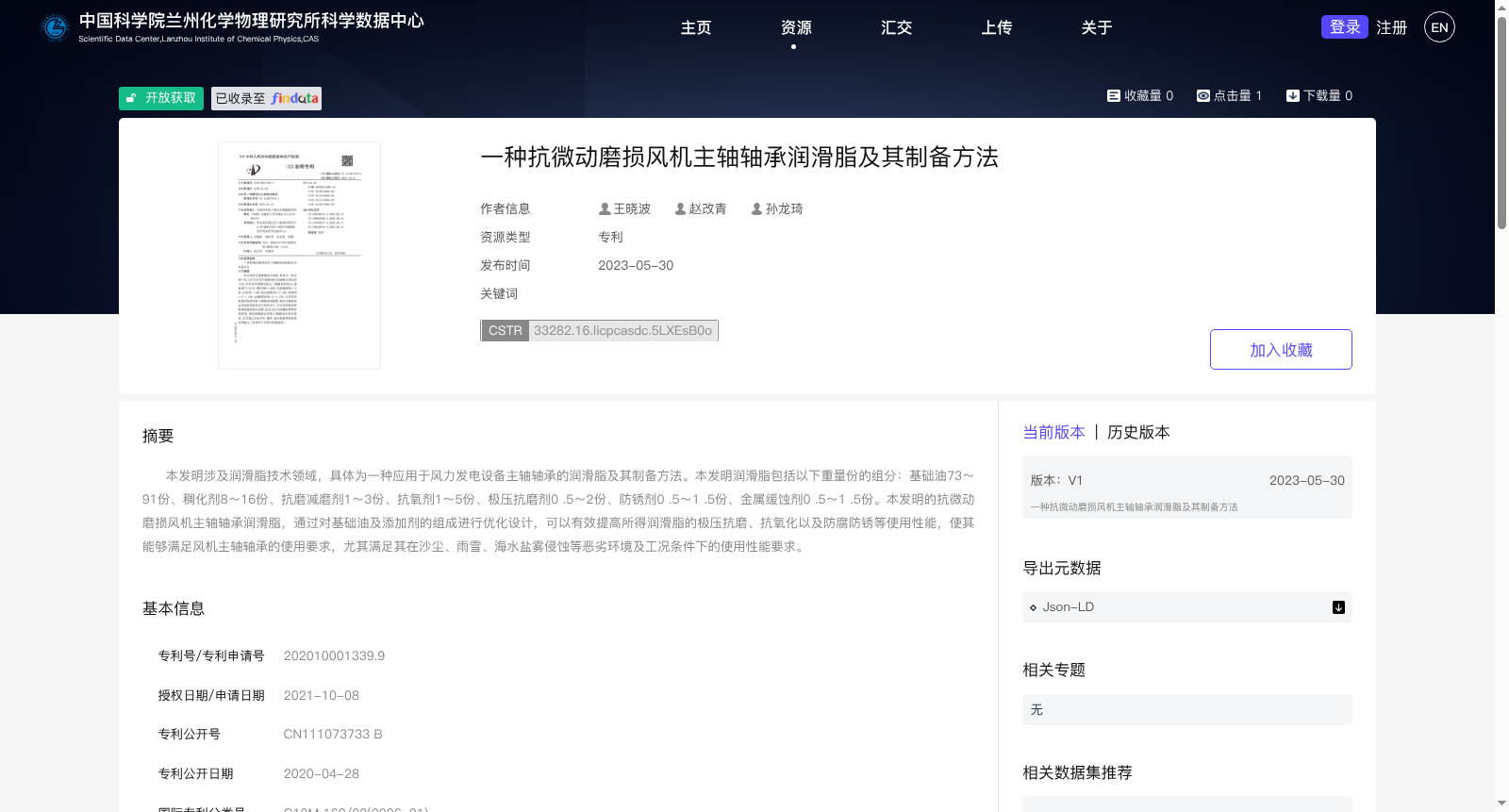Click the page vertical scrollbar thumb

coord(1501,123)
